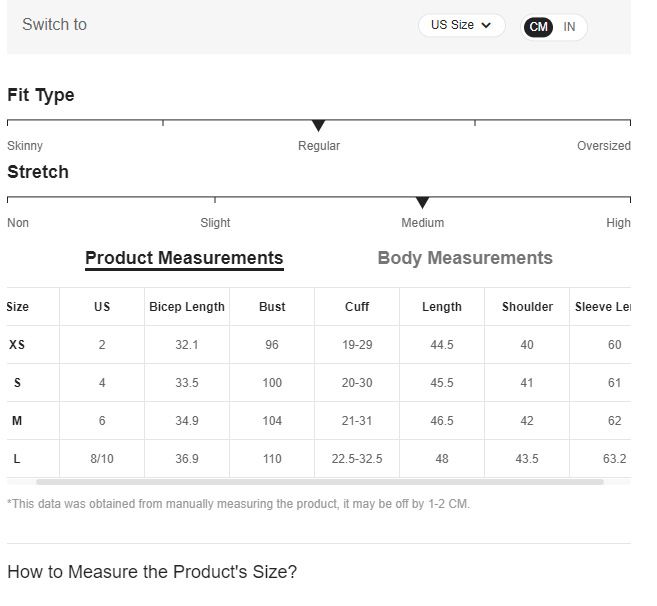Click the Oversized fit label
Viewport: 657px width, 606px height.
point(603,146)
